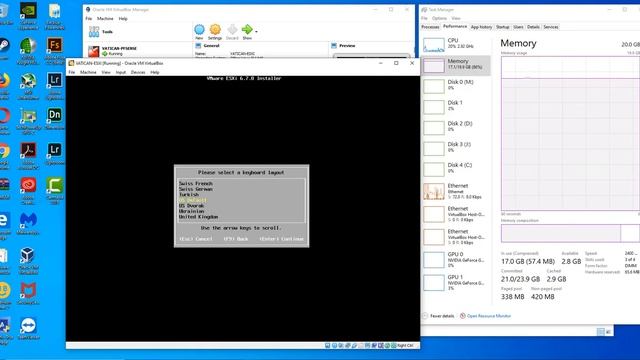Open Adobe Dimension (Dn) desktop shortcut
Screen dimensions: 640x360
coord(55,119)
